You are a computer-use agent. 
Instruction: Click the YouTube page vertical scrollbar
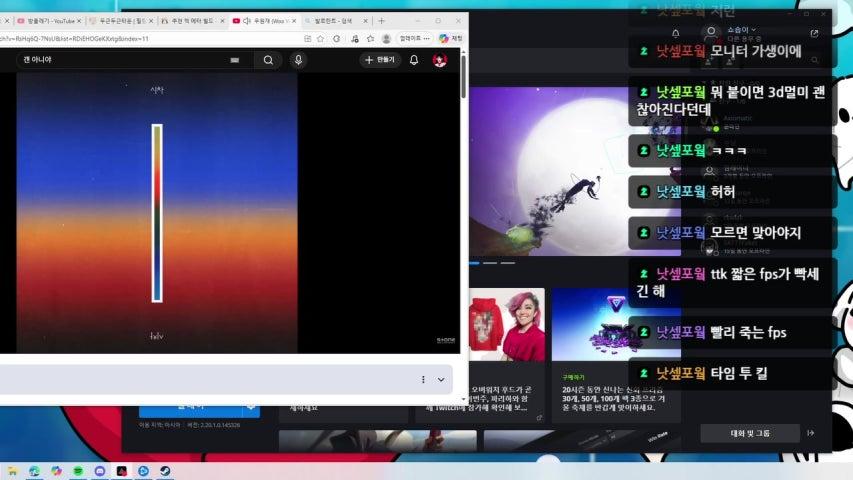click(x=463, y=80)
